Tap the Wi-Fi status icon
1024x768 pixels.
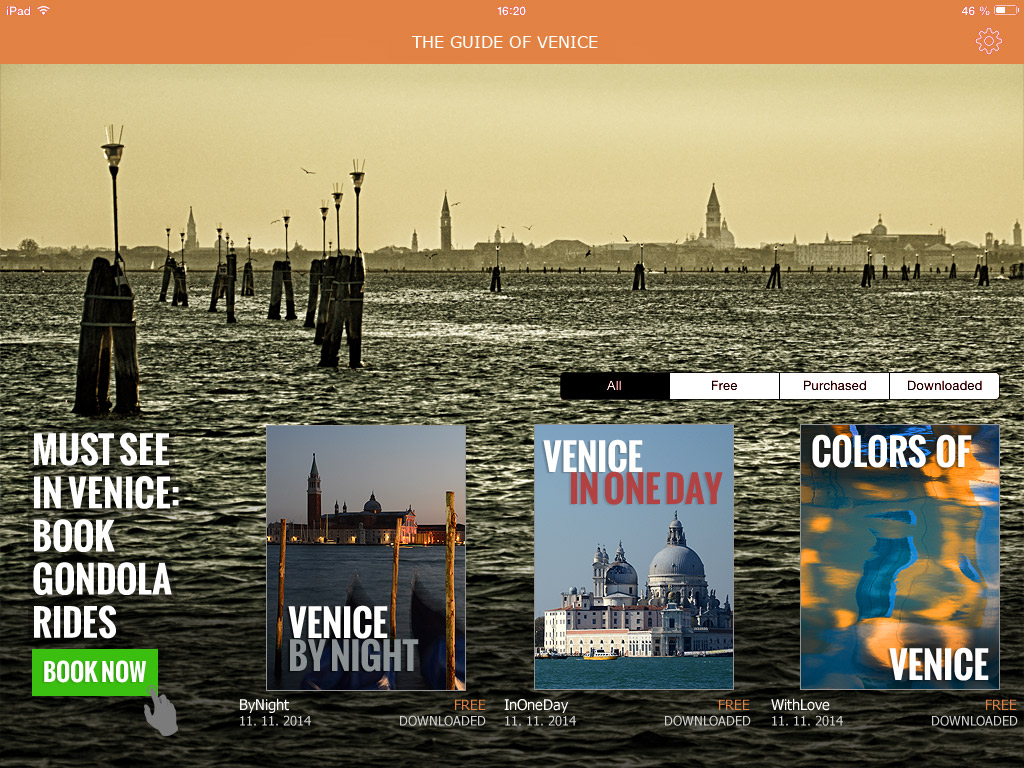(x=44, y=11)
